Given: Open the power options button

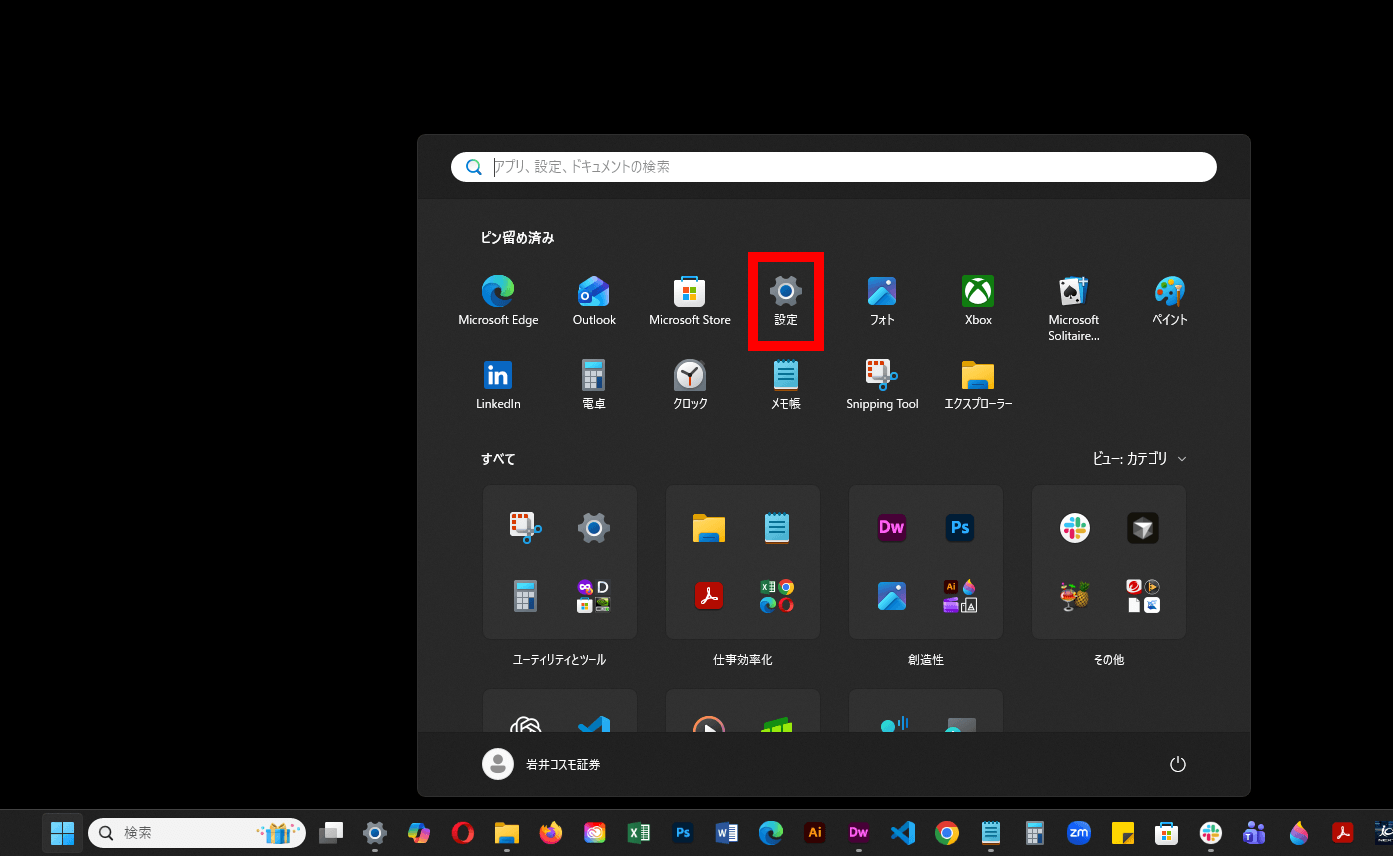Looking at the screenshot, I should point(1178,764).
